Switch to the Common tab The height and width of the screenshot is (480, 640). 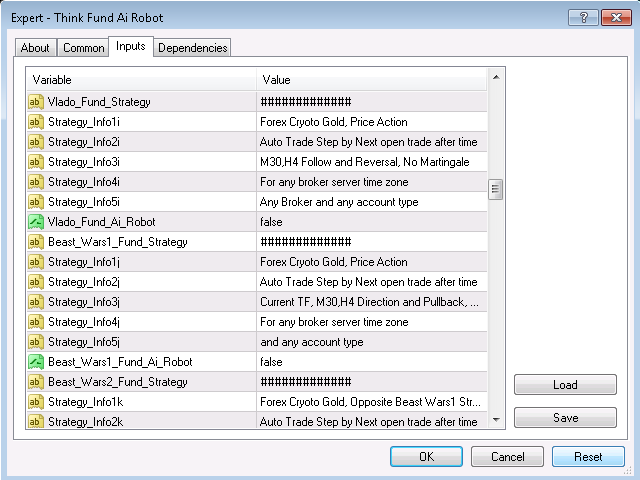point(84,48)
